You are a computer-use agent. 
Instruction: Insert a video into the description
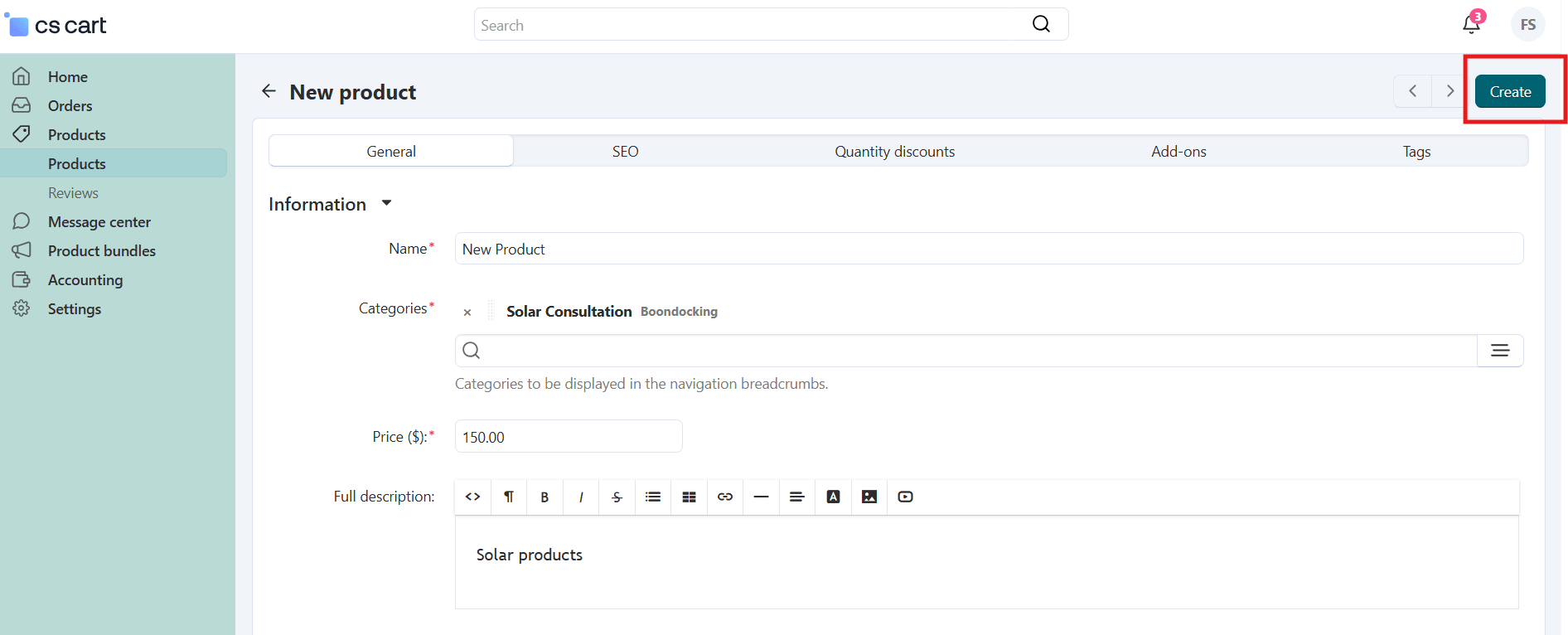[x=905, y=497]
